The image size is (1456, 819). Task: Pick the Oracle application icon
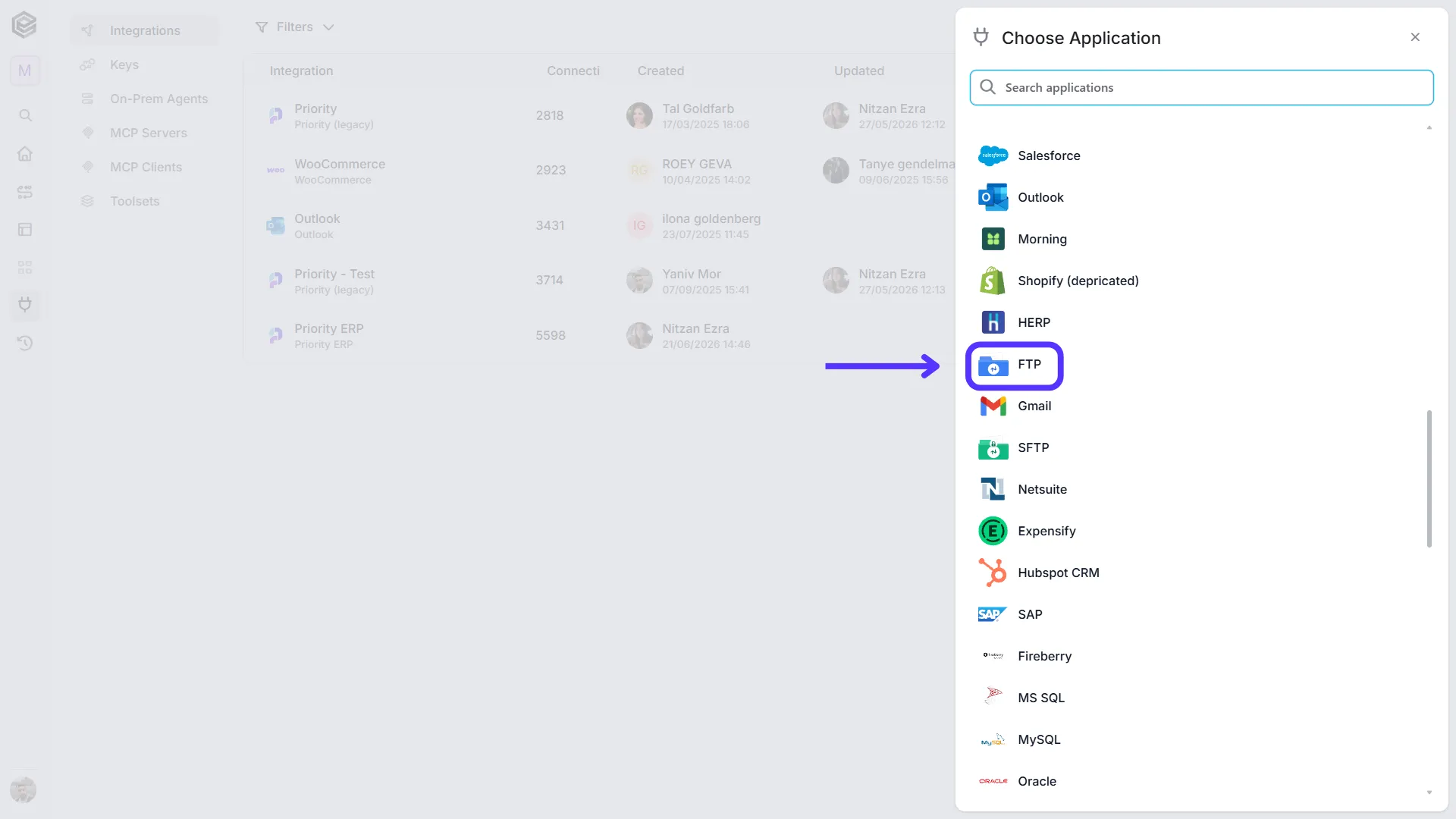(x=993, y=781)
